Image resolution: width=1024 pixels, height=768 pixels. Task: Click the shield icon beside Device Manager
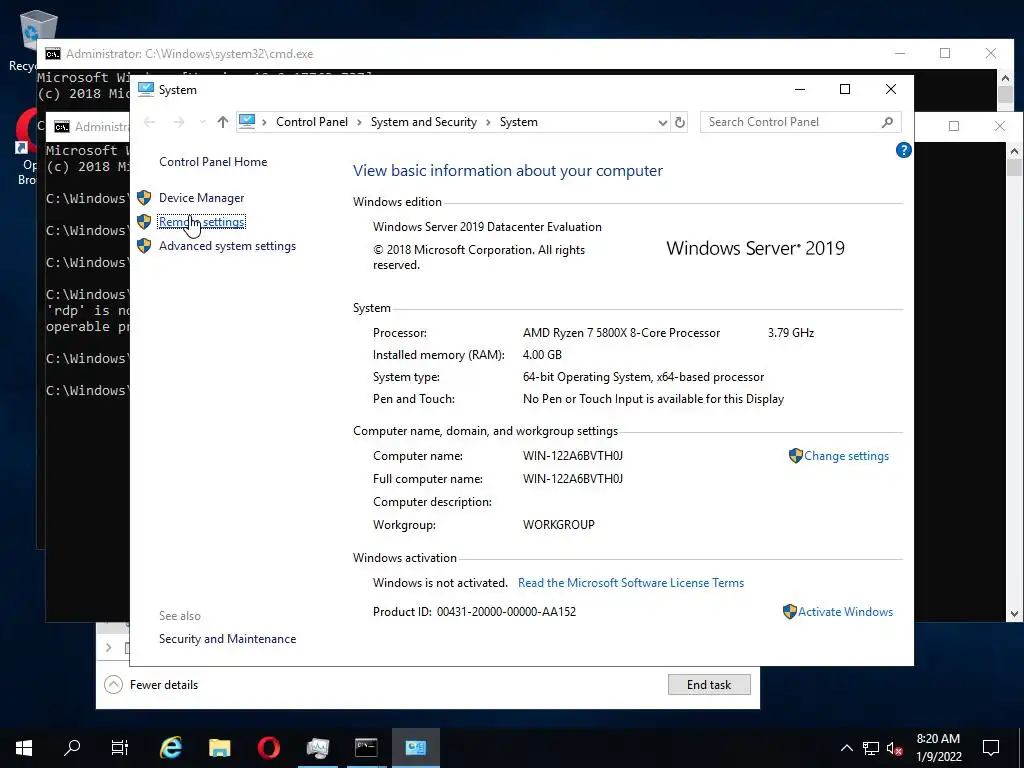[x=144, y=197]
